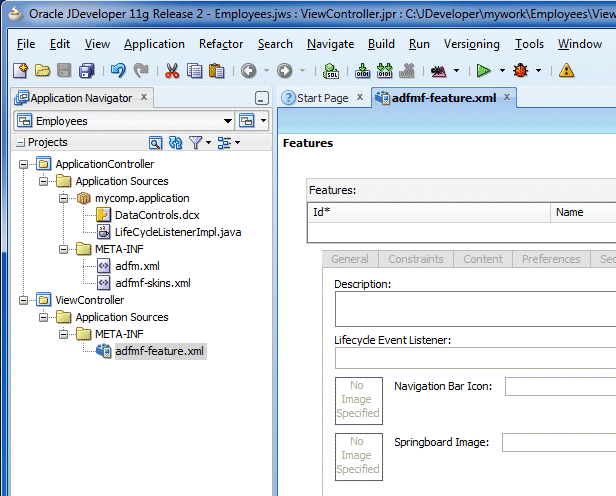Click the Copy toolbar icon
Image resolution: width=616 pixels, height=496 pixels.
click(x=194, y=71)
